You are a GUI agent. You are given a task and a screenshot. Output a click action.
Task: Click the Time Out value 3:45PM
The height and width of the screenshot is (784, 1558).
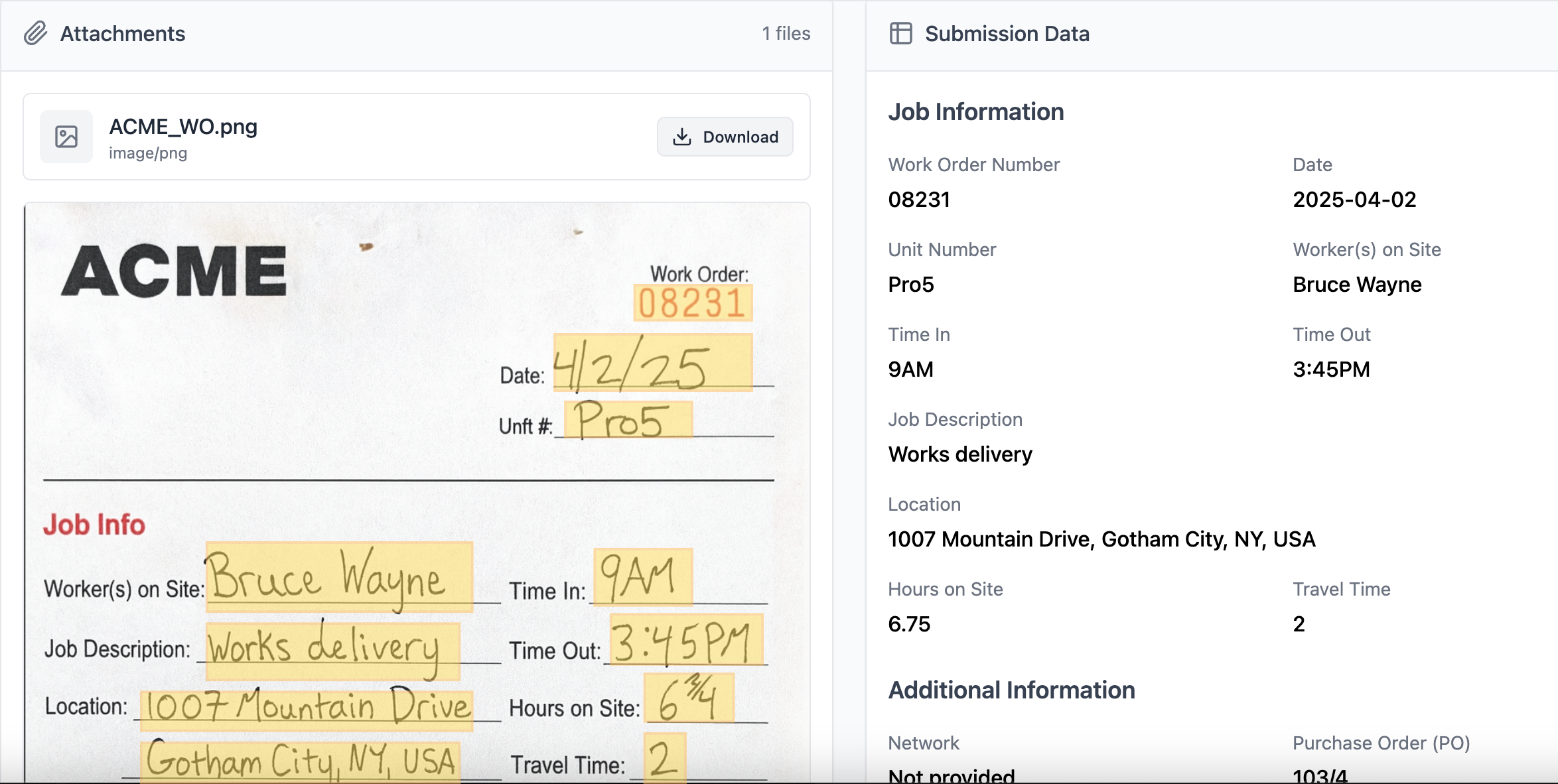[1331, 369]
